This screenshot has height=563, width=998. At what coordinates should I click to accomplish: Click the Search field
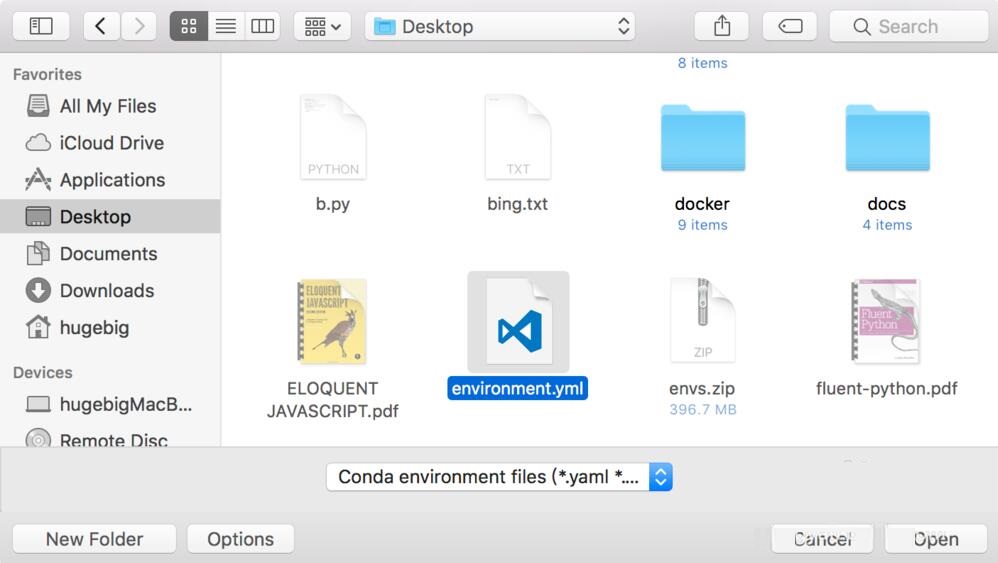click(908, 27)
